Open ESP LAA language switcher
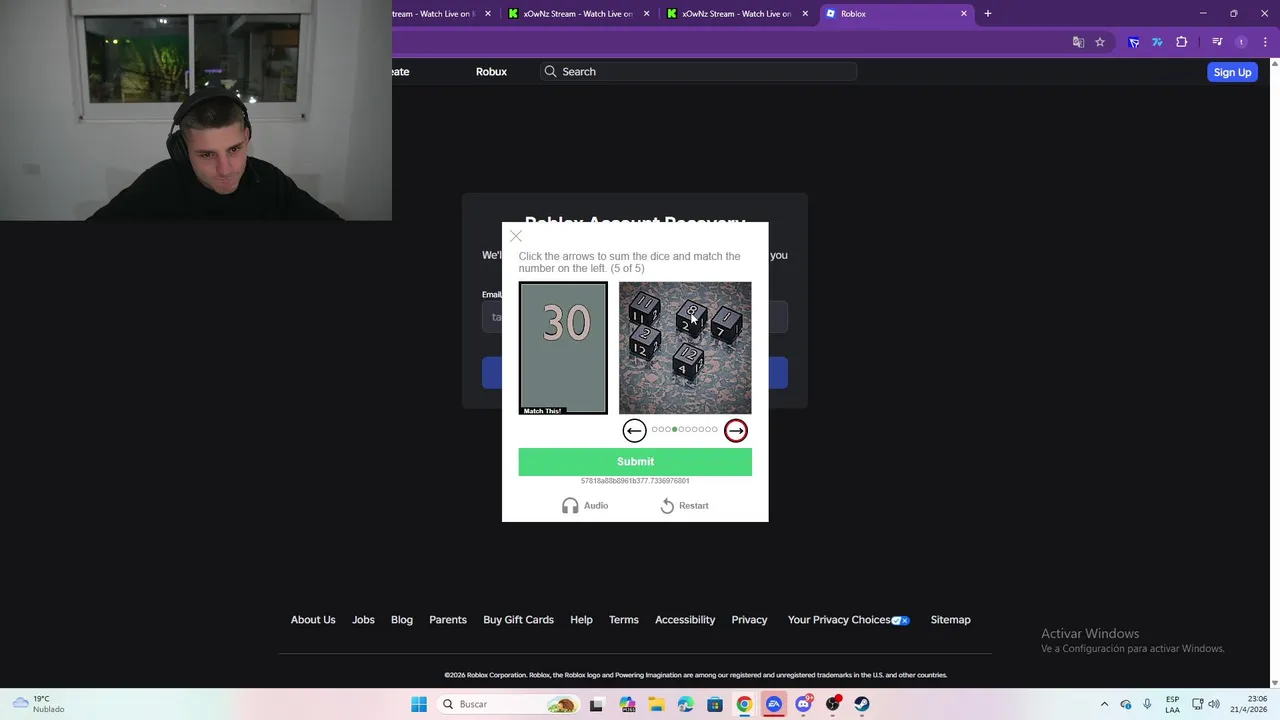This screenshot has height=720, width=1280. (x=1172, y=704)
